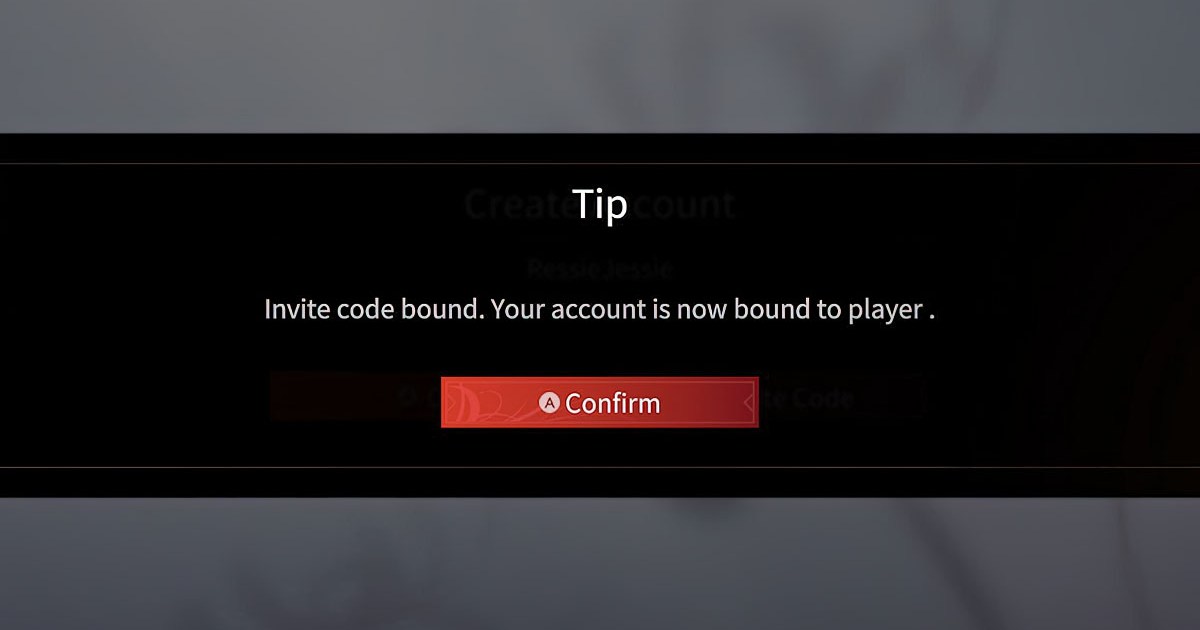Click the dimmed red button left of Confirm
The image size is (1200, 630).
tap(355, 397)
